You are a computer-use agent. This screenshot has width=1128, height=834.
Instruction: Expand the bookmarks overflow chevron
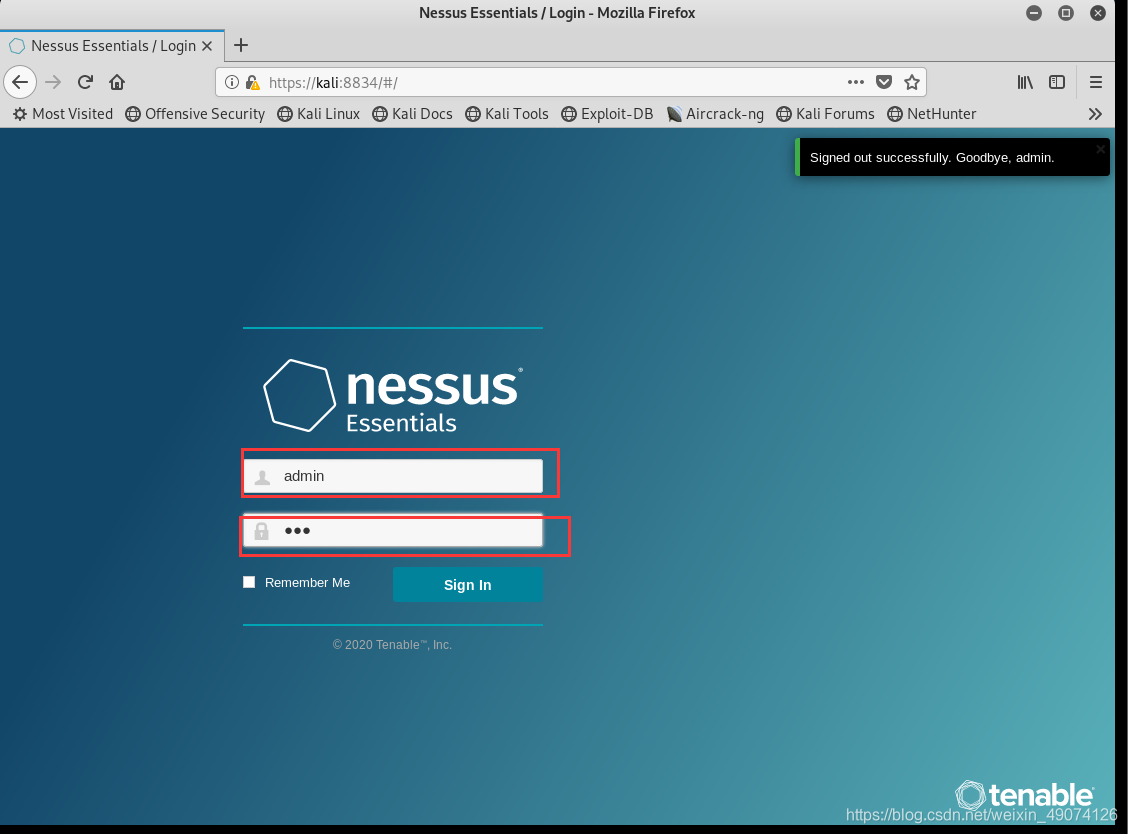[1095, 113]
